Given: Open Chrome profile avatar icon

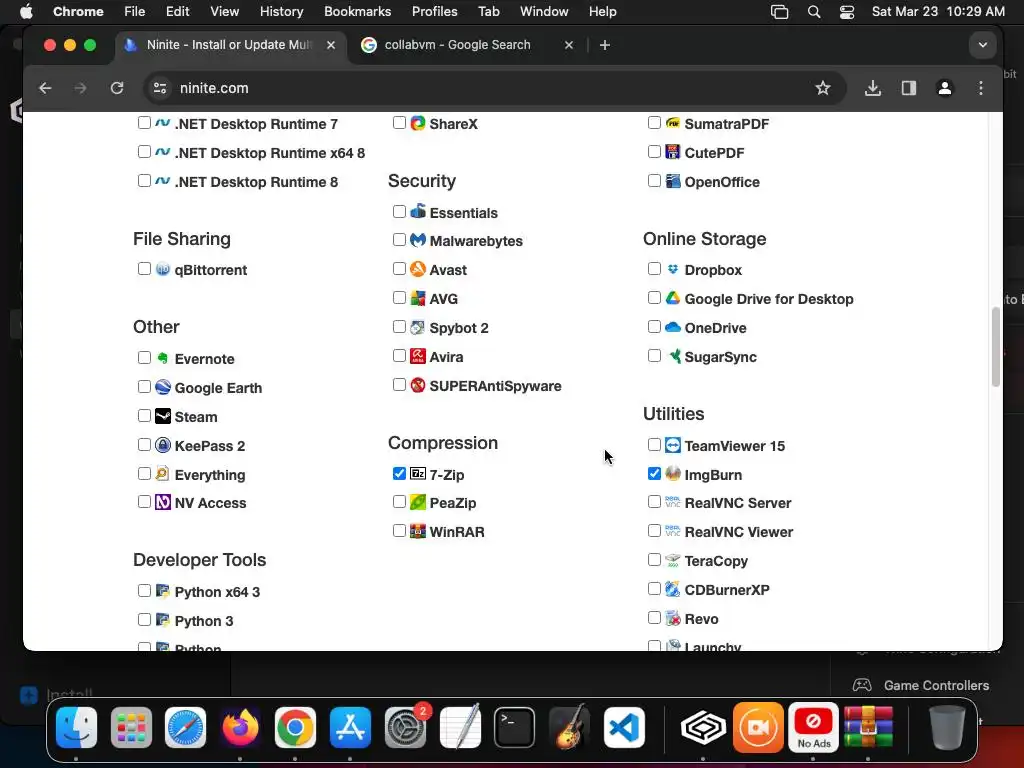Looking at the screenshot, I should pos(944,88).
